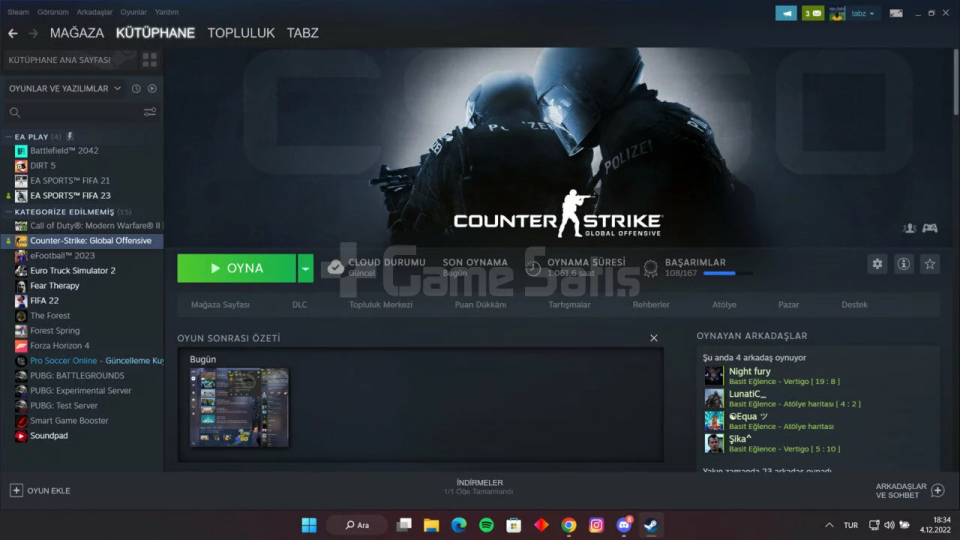Open the Rehberler link
Screen dimensions: 960x540
click(651, 305)
